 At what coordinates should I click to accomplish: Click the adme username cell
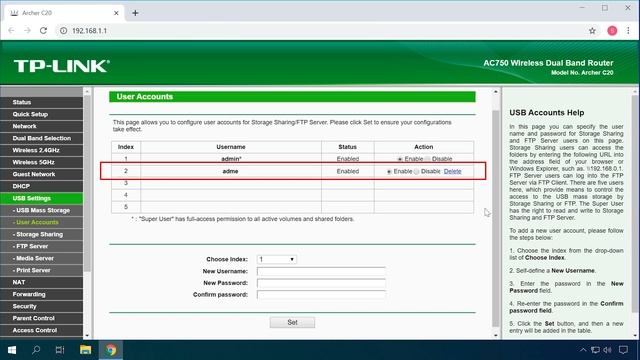click(x=231, y=171)
